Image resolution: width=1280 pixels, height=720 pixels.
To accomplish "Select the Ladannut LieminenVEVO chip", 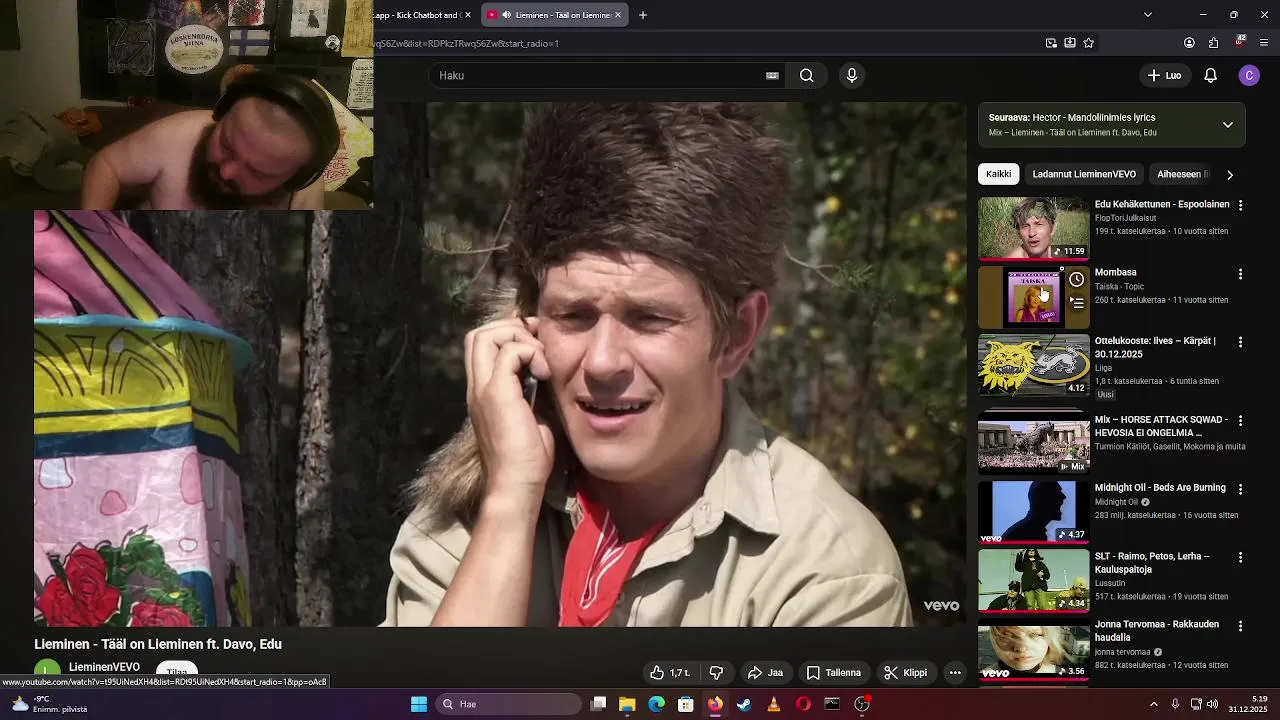I will click(x=1084, y=174).
